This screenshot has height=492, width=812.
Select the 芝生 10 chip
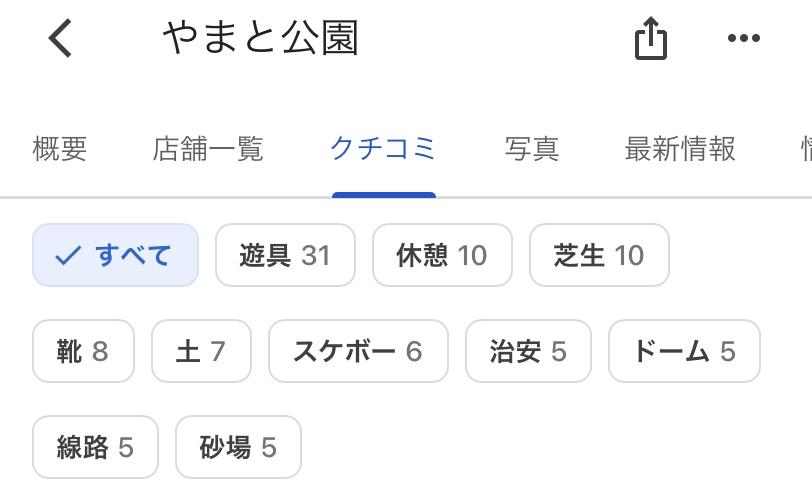[599, 255]
